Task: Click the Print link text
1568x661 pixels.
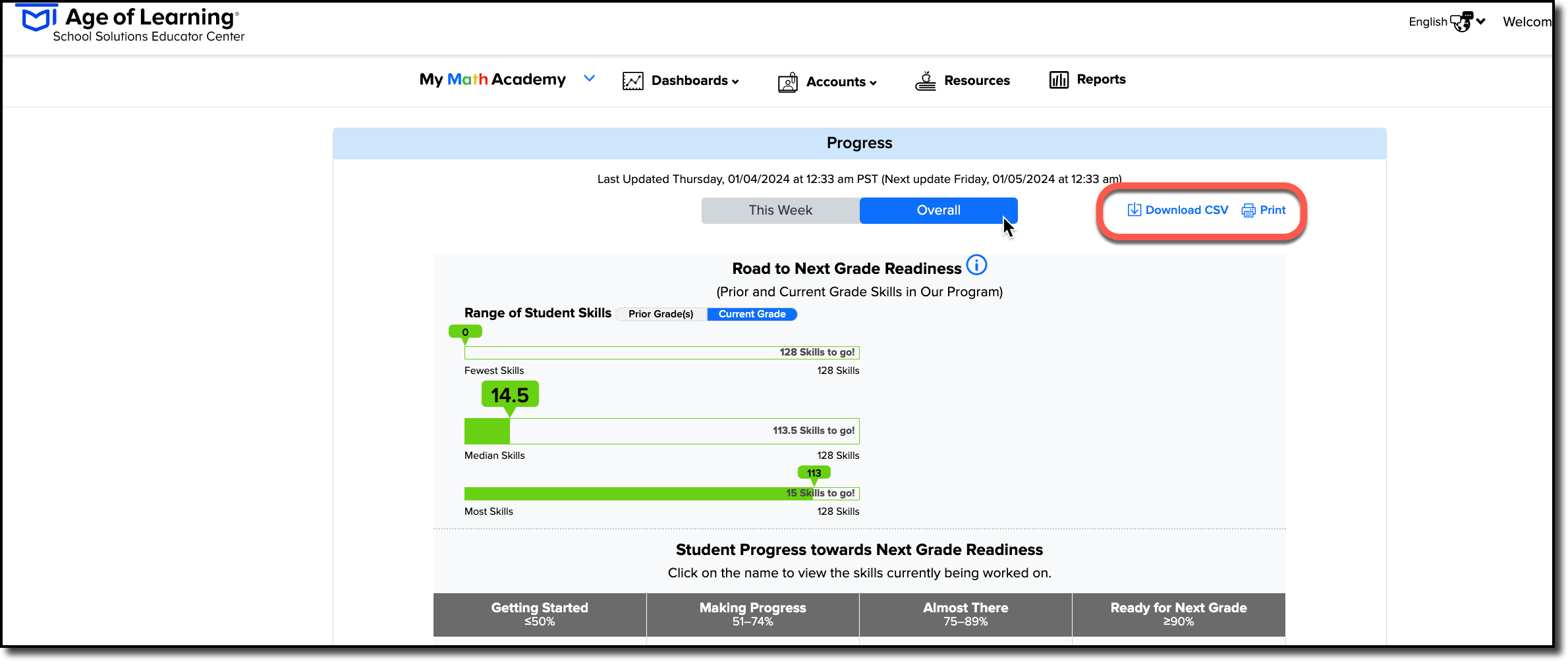Action: (x=1273, y=210)
